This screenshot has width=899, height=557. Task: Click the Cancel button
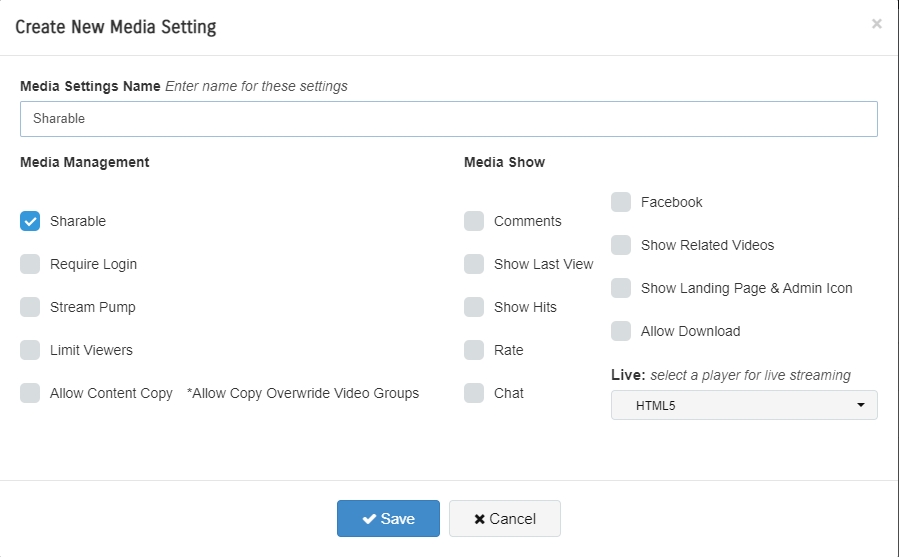pyautogui.click(x=504, y=519)
